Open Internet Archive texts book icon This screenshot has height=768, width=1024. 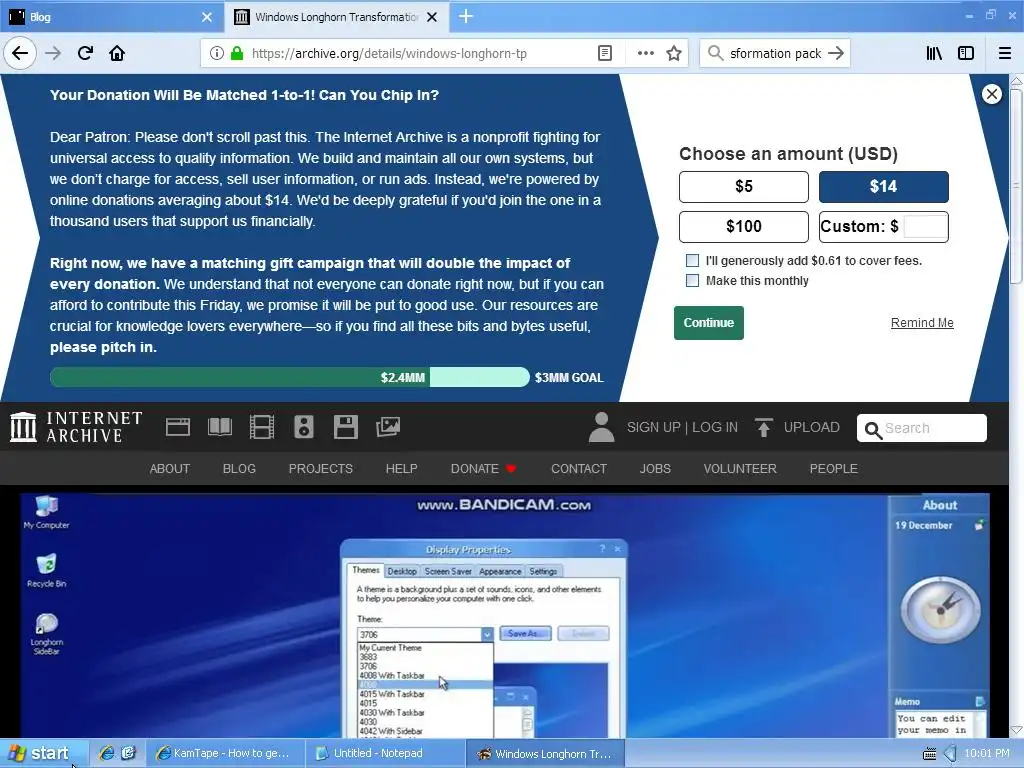pyautogui.click(x=219, y=427)
